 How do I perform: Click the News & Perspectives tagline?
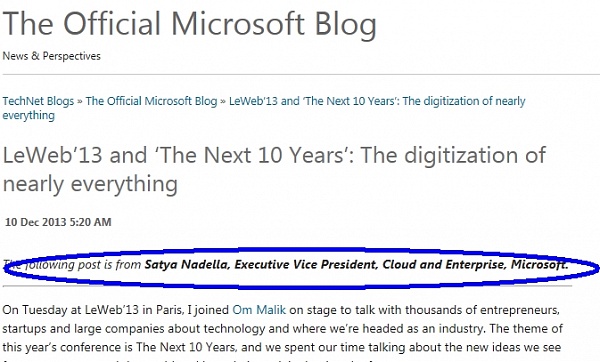51,56
